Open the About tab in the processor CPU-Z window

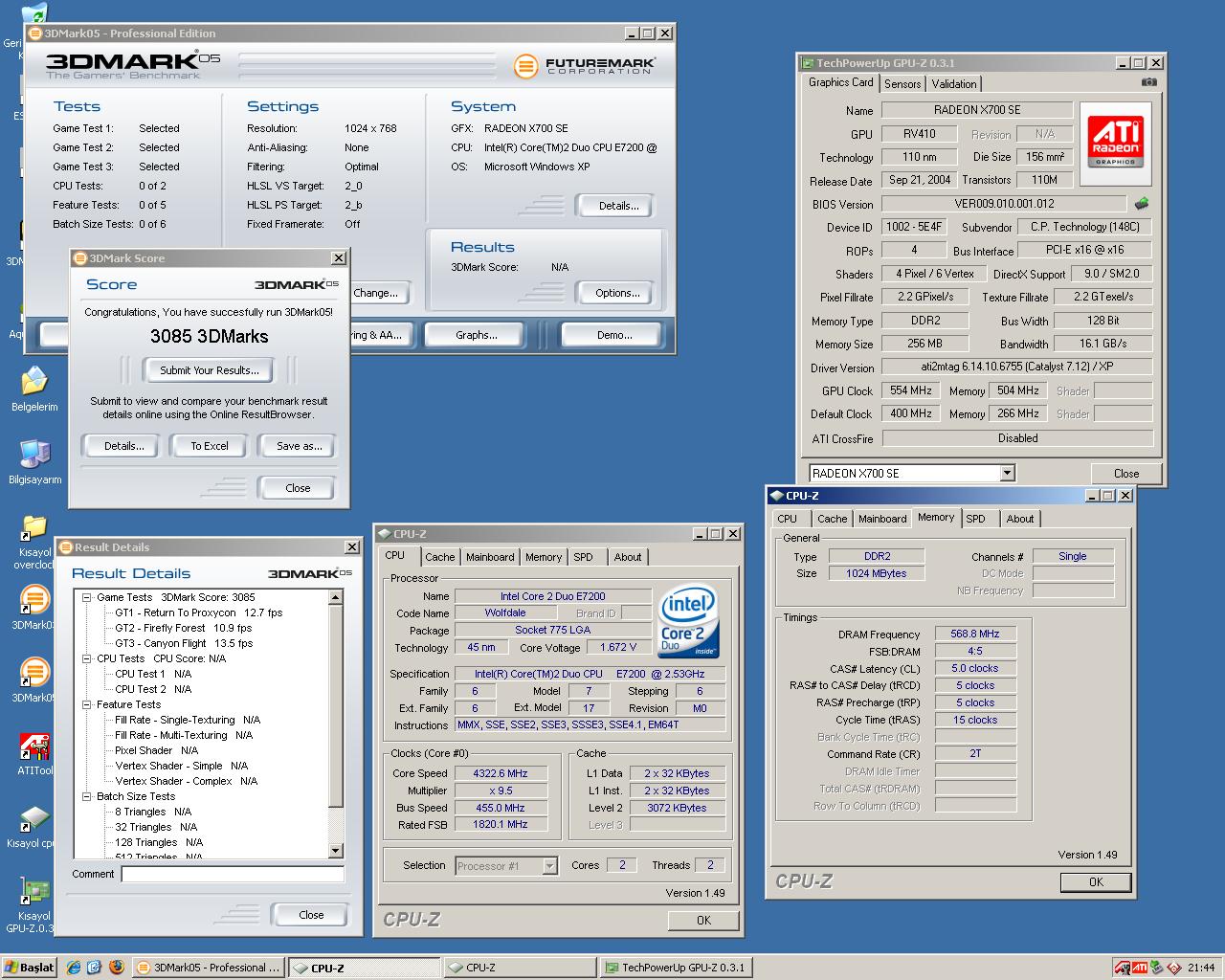628,557
